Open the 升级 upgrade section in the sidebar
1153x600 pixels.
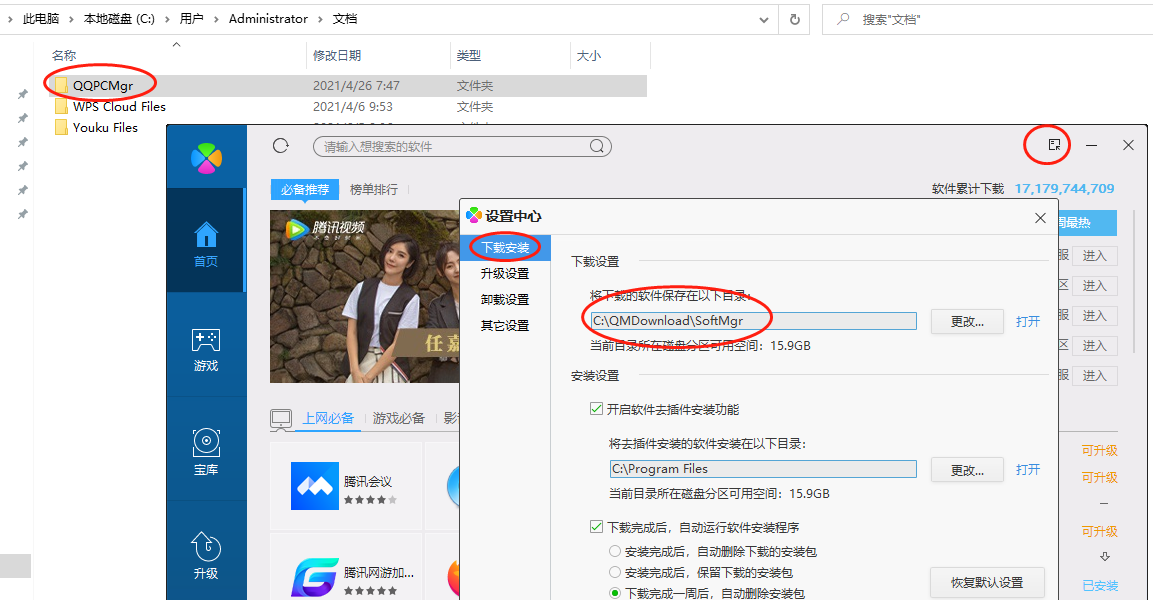tap(206, 556)
